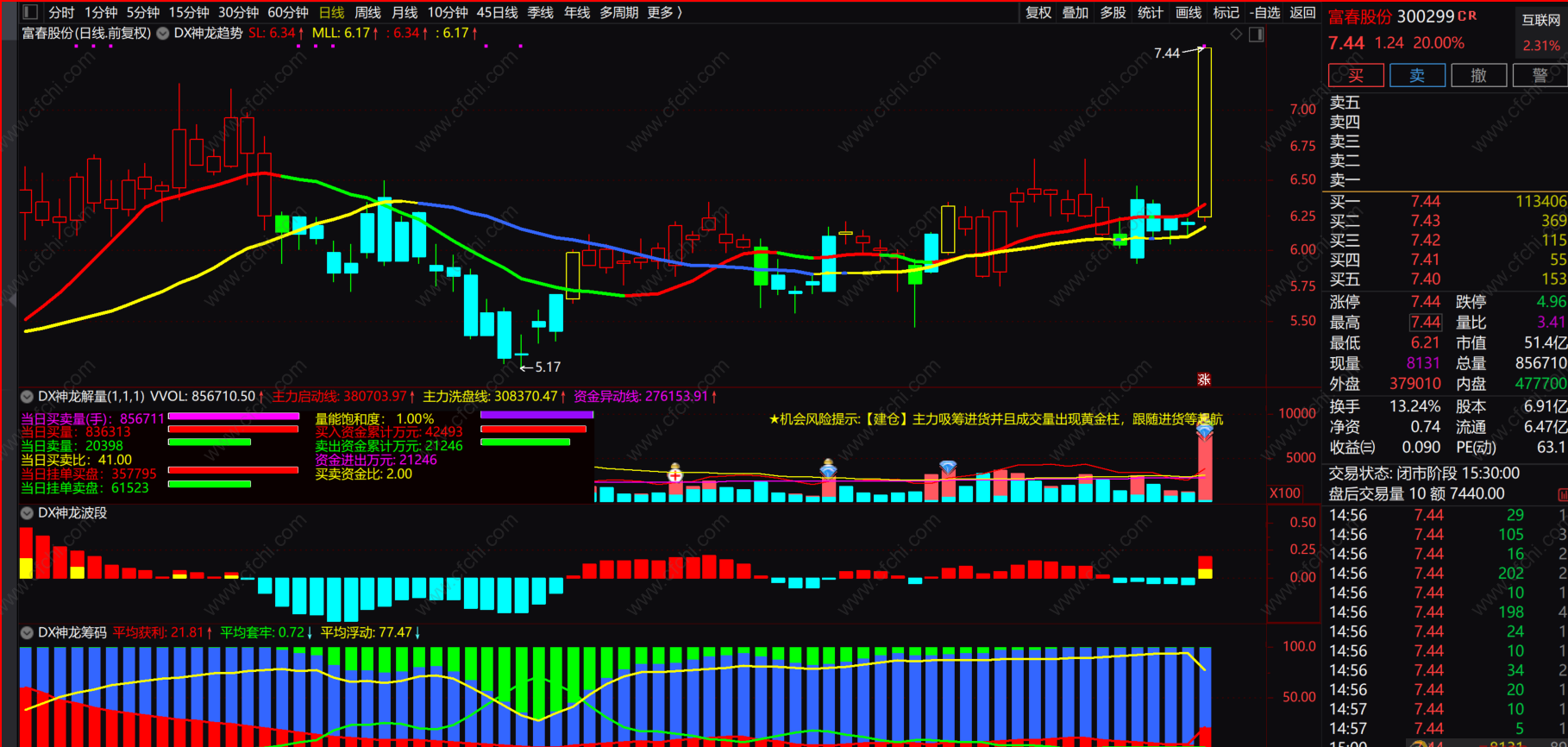Expand the DX神龙波段 indicator menu
This screenshot has width=1568, height=747.
[x=27, y=513]
